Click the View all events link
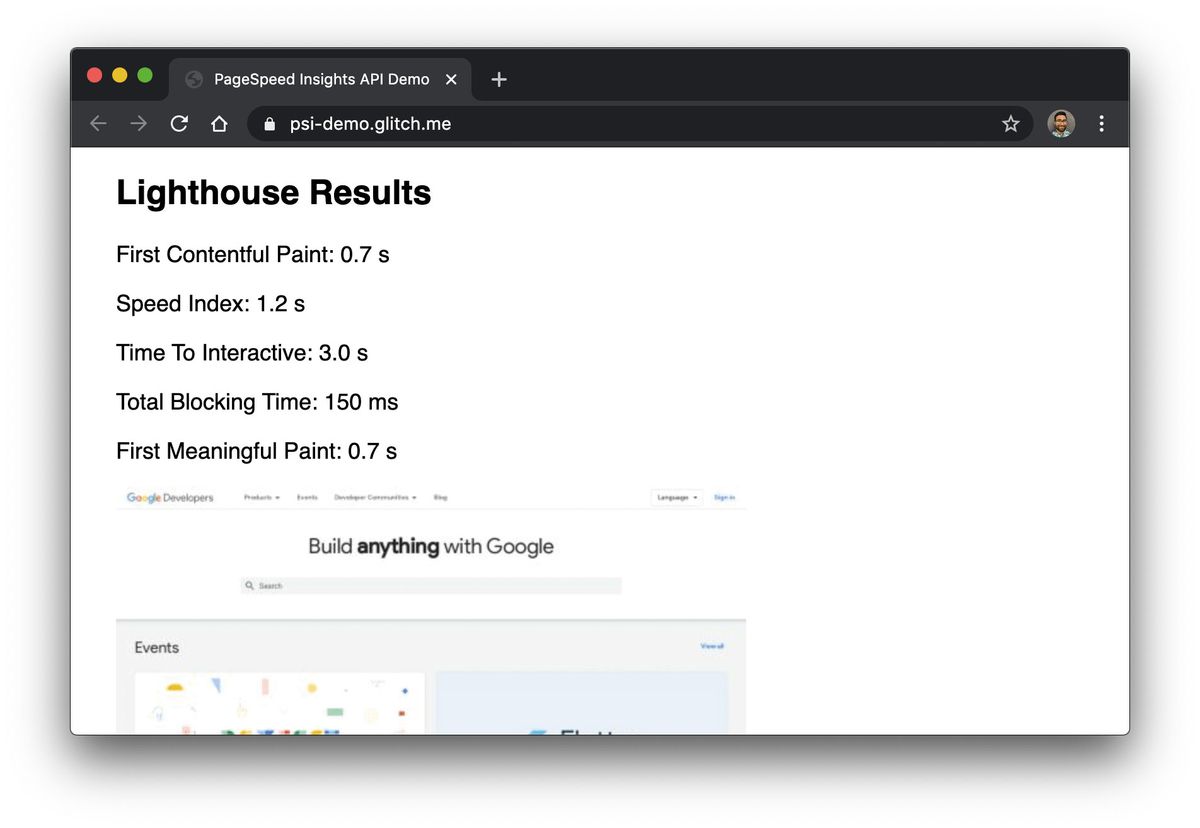This screenshot has height=828, width=1200. [711, 646]
